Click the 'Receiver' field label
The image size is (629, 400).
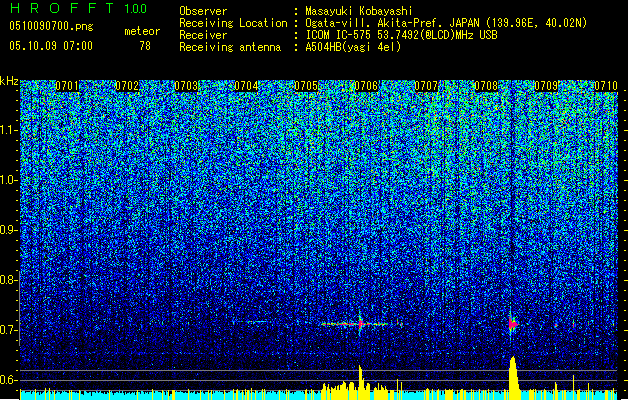coord(203,35)
